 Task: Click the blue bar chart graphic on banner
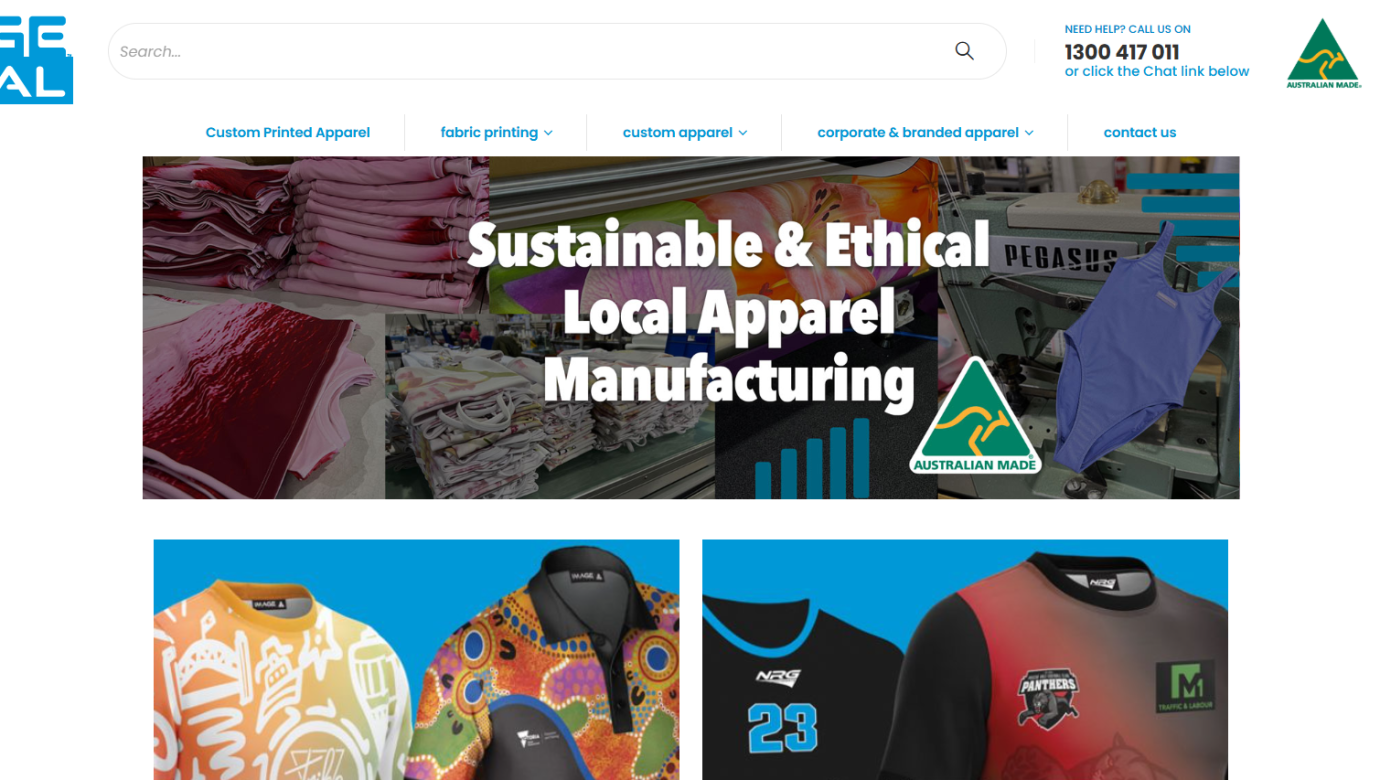pos(812,459)
